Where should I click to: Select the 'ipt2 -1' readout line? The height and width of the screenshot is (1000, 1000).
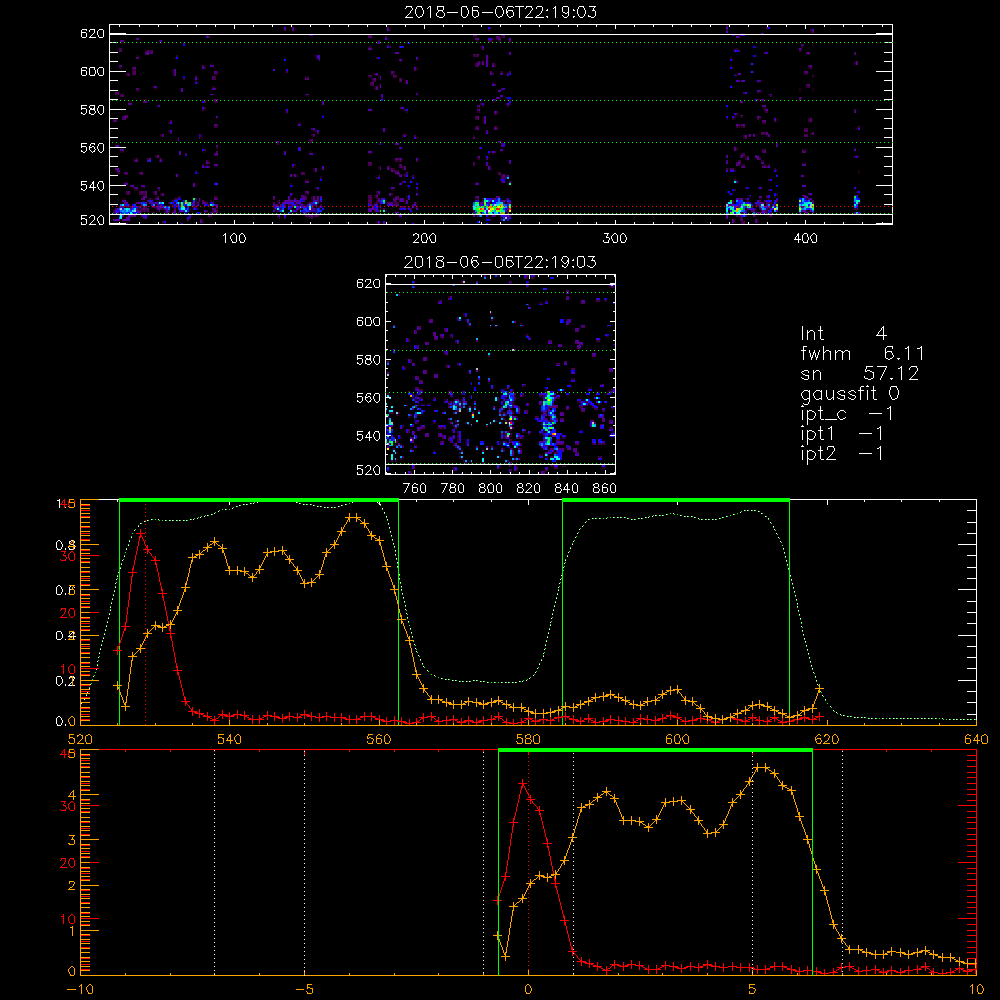pyautogui.click(x=842, y=453)
